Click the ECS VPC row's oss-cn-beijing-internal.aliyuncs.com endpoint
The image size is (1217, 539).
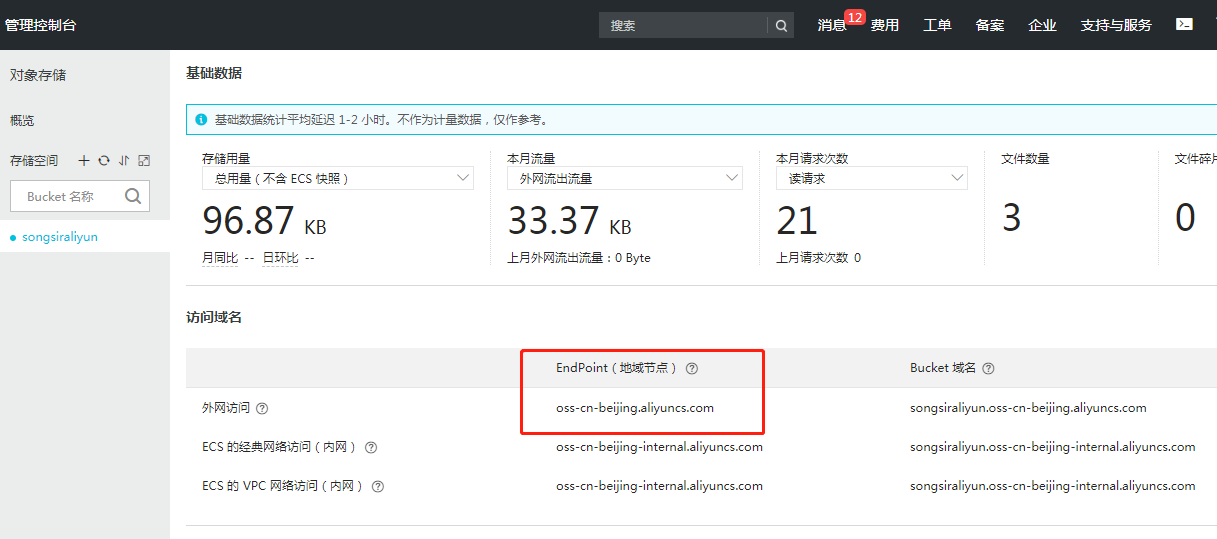point(660,486)
